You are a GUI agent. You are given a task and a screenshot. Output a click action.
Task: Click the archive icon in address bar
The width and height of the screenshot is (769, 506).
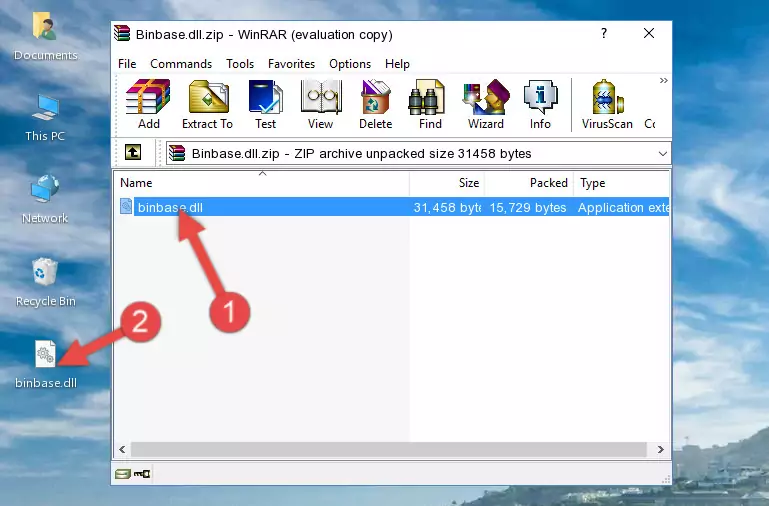pyautogui.click(x=177, y=153)
